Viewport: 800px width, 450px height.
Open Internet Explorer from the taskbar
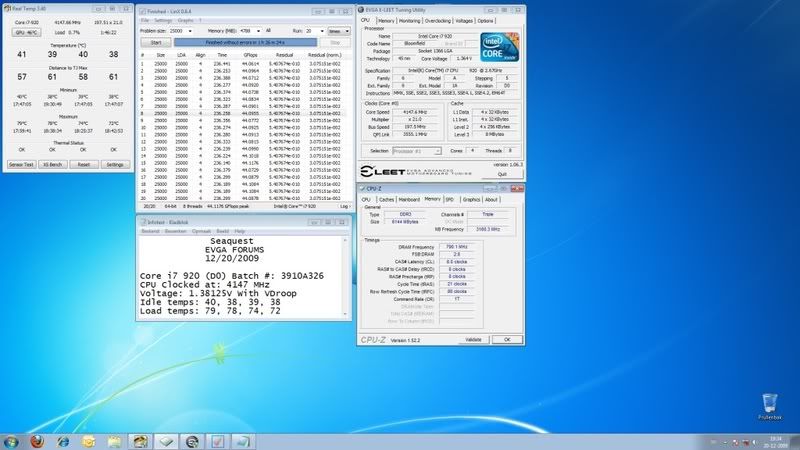[x=63, y=441]
